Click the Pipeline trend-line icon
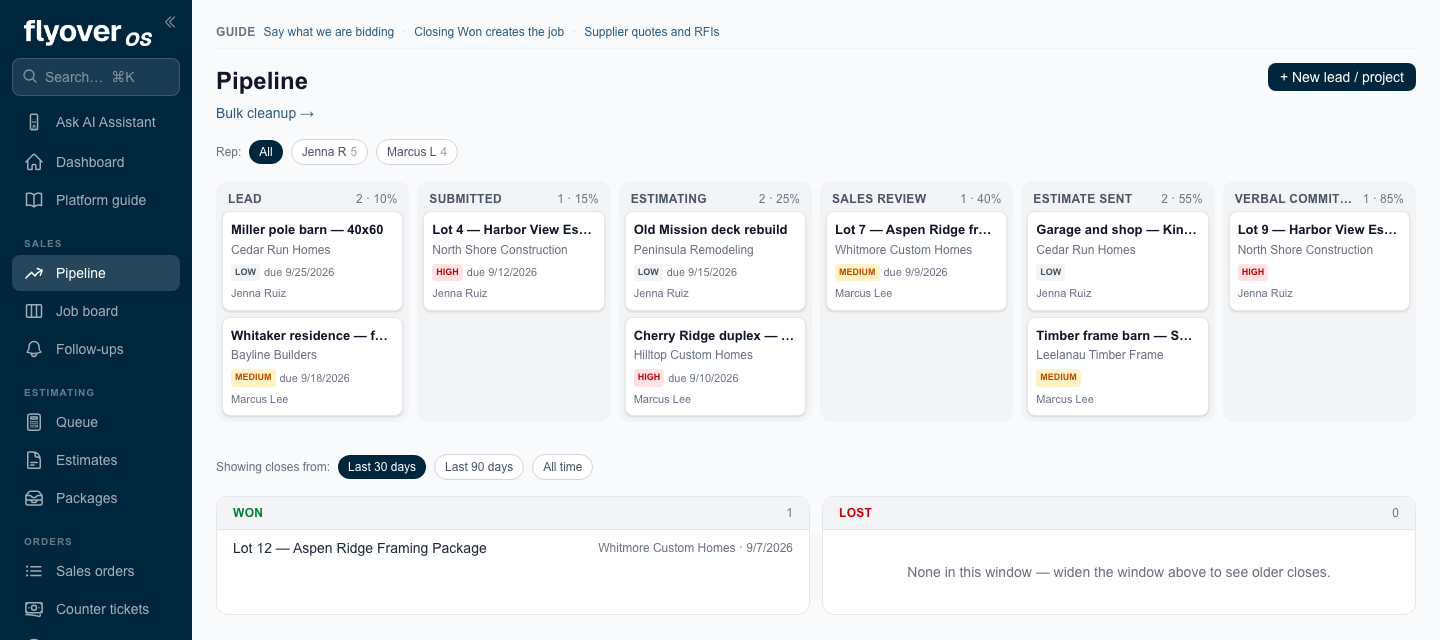Image resolution: width=1440 pixels, height=640 pixels. pyautogui.click(x=34, y=273)
